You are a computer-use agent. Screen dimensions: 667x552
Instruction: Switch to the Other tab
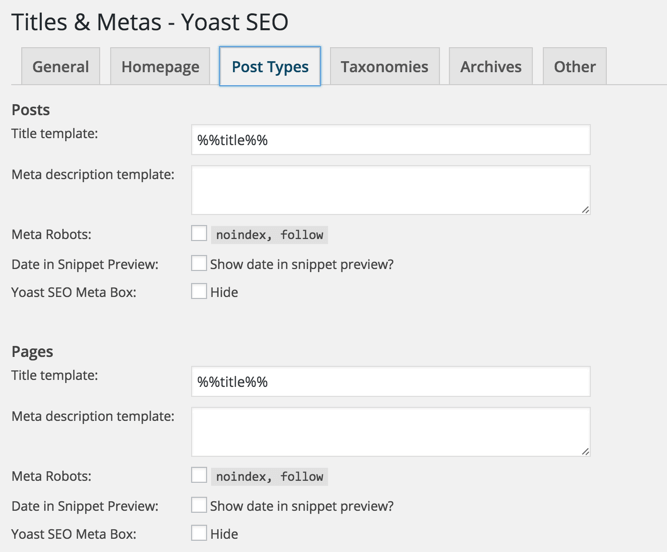(x=574, y=67)
